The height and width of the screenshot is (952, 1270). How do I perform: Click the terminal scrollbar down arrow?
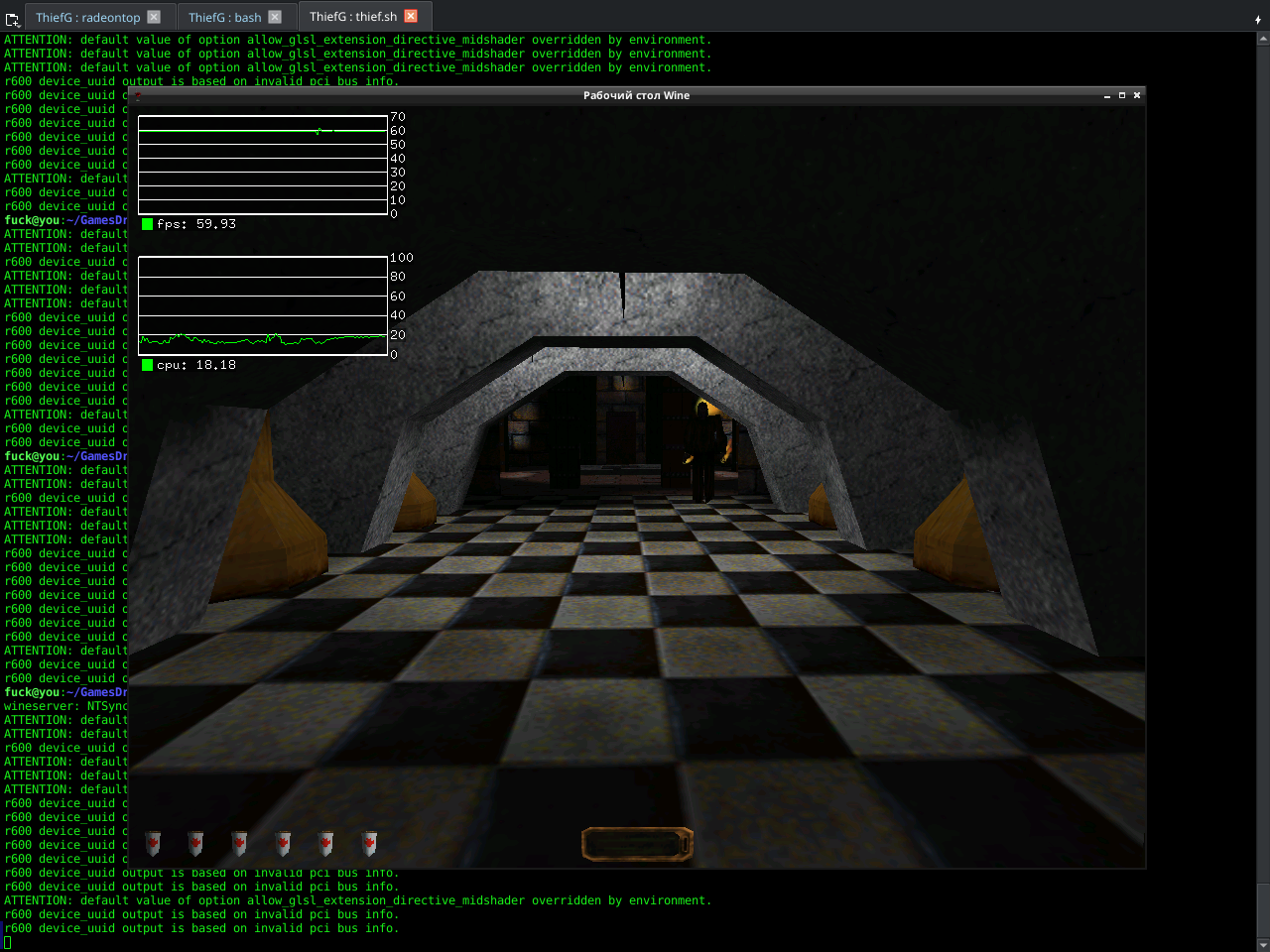click(1263, 945)
